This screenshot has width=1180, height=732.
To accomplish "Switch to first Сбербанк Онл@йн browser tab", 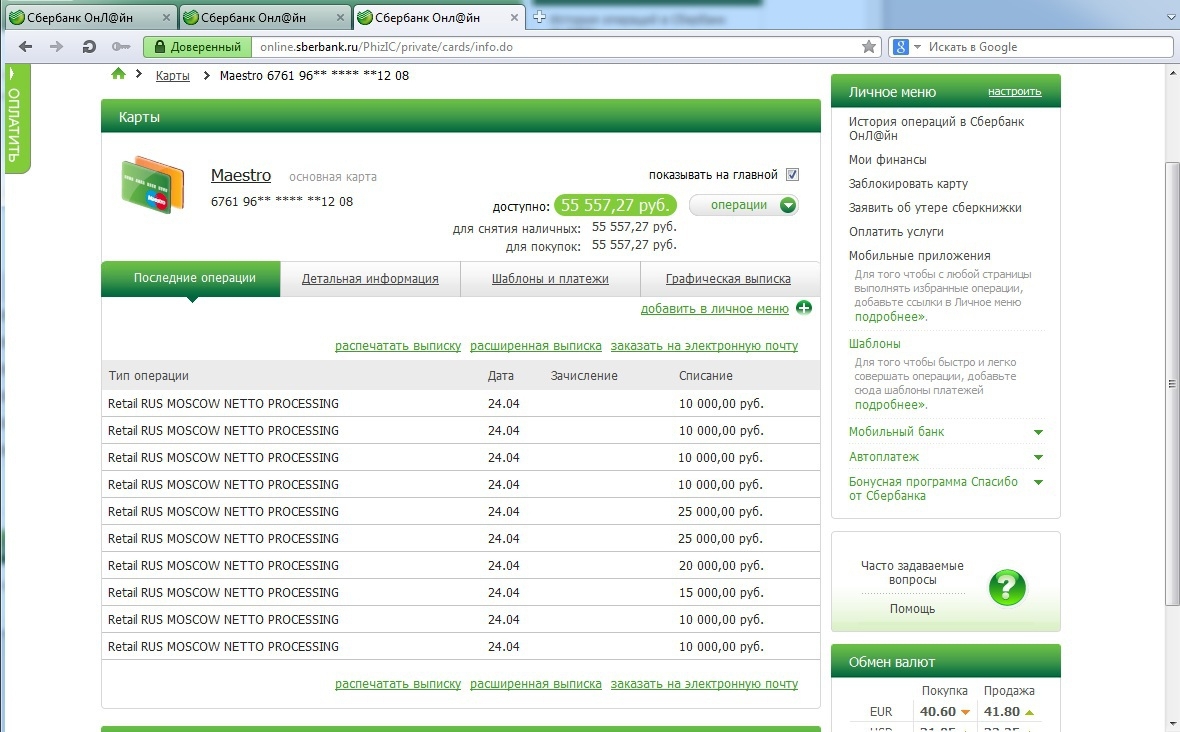I will coord(90,17).
